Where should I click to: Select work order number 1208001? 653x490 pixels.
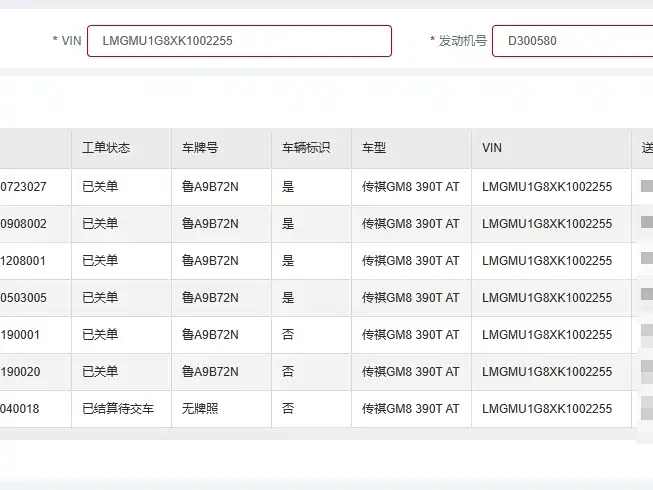point(23,261)
